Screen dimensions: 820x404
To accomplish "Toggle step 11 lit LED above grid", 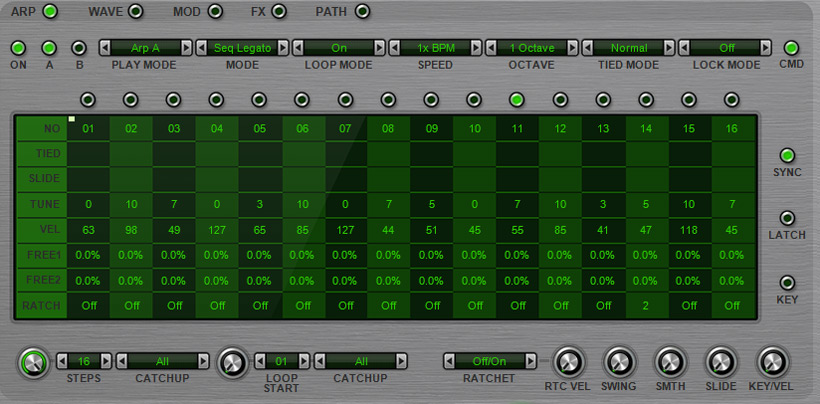I will pyautogui.click(x=517, y=99).
